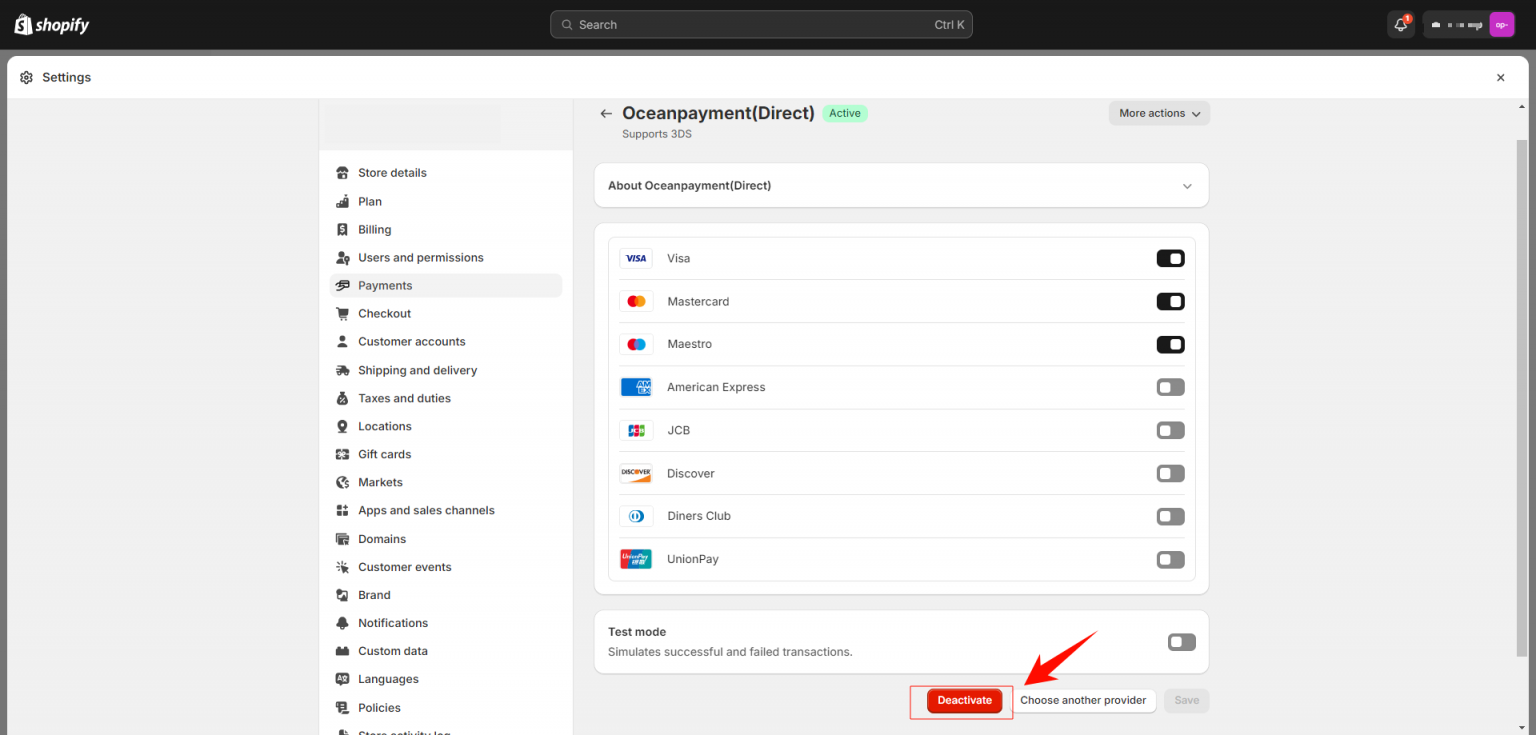
Task: Click the back arrow beside Oceanpayment(Direct)
Action: 605,114
